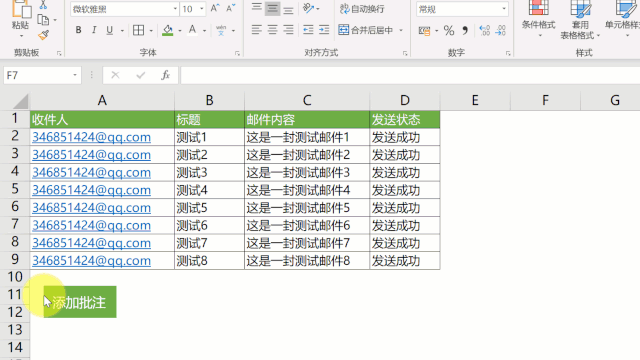Align text right
The image size is (640, 360).
(288, 30)
